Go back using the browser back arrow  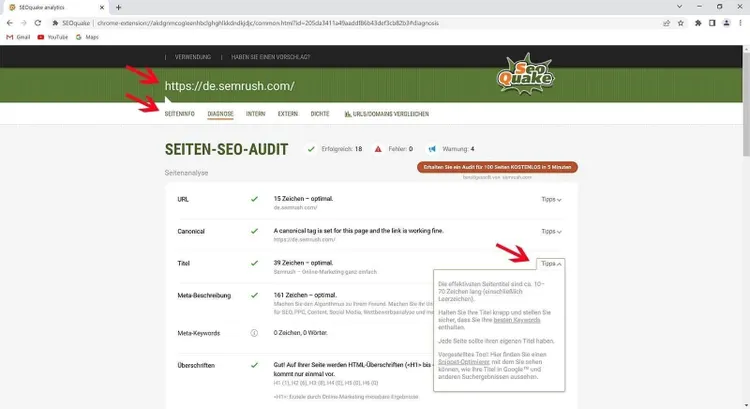pos(10,23)
